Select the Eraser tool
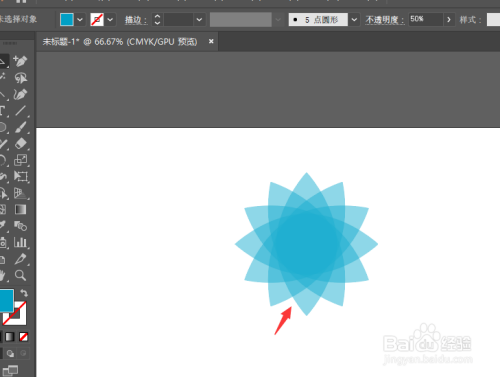The width and height of the screenshot is (500, 377). 20,144
